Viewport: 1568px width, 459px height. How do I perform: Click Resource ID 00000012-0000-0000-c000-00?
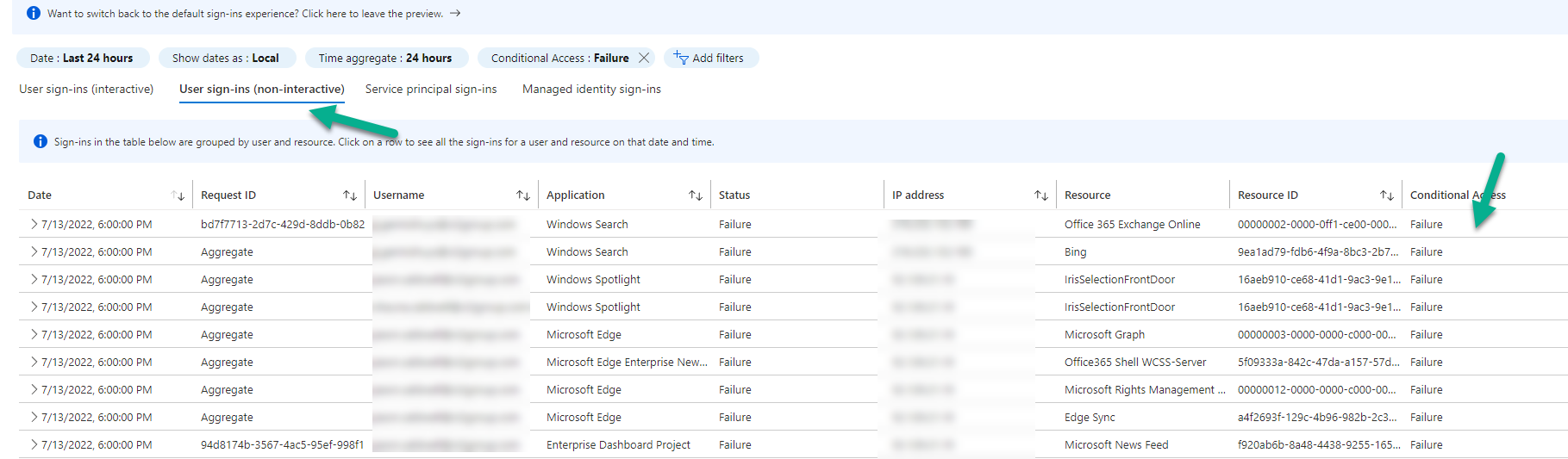[x=1316, y=389]
